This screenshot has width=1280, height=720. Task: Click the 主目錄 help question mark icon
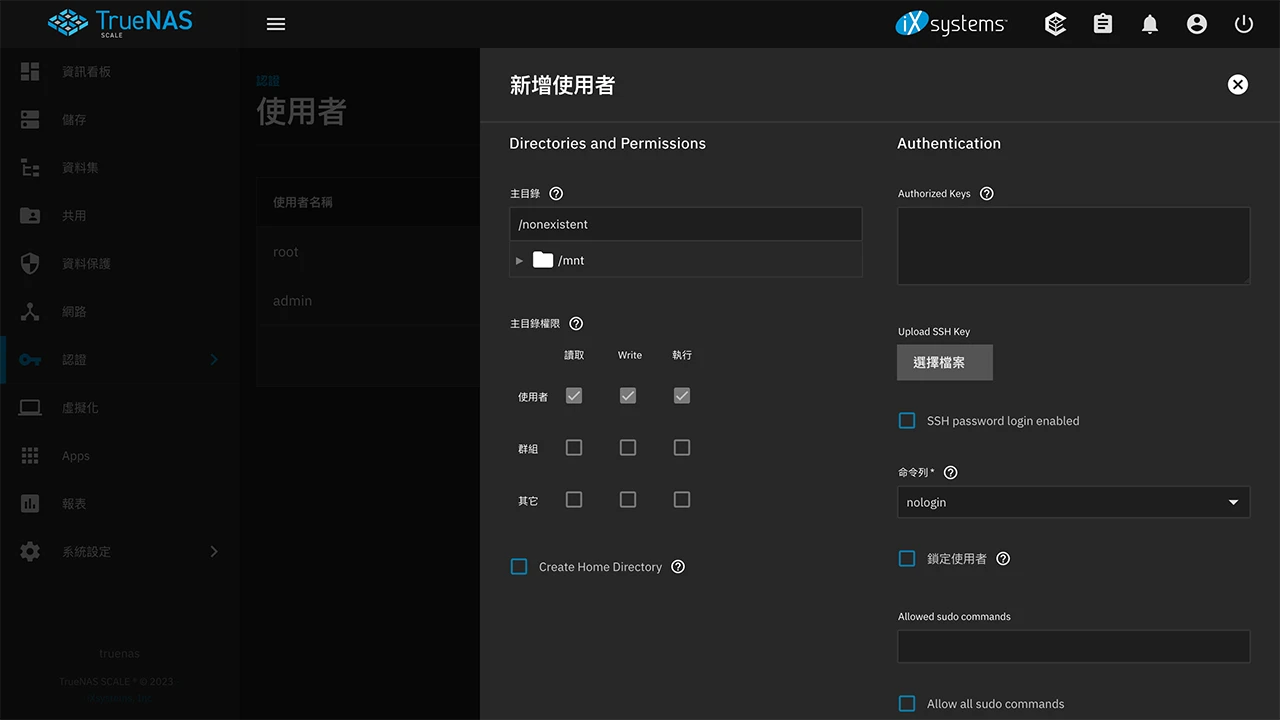[x=556, y=193]
